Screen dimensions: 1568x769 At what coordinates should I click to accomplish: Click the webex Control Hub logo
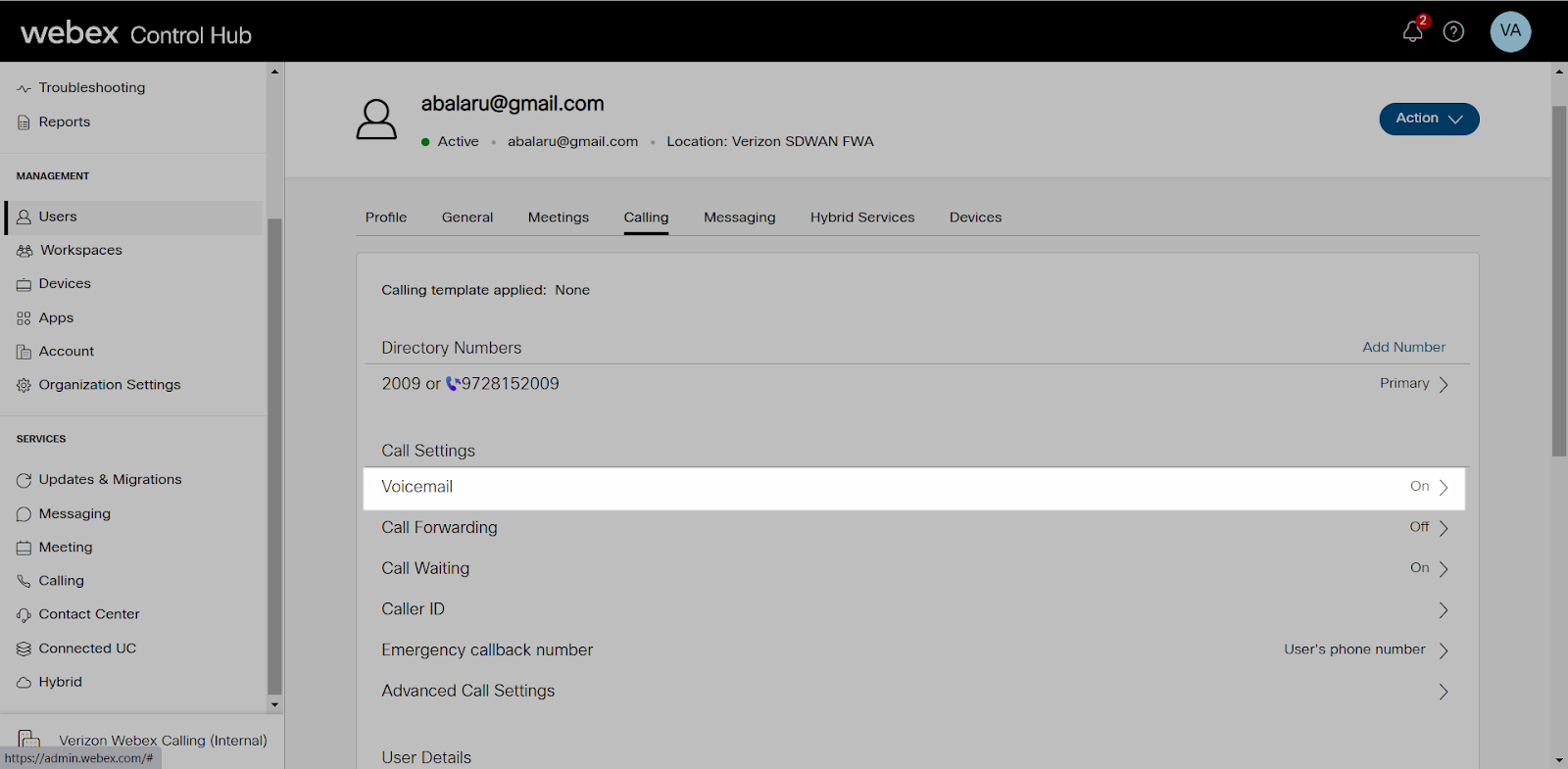[x=136, y=33]
